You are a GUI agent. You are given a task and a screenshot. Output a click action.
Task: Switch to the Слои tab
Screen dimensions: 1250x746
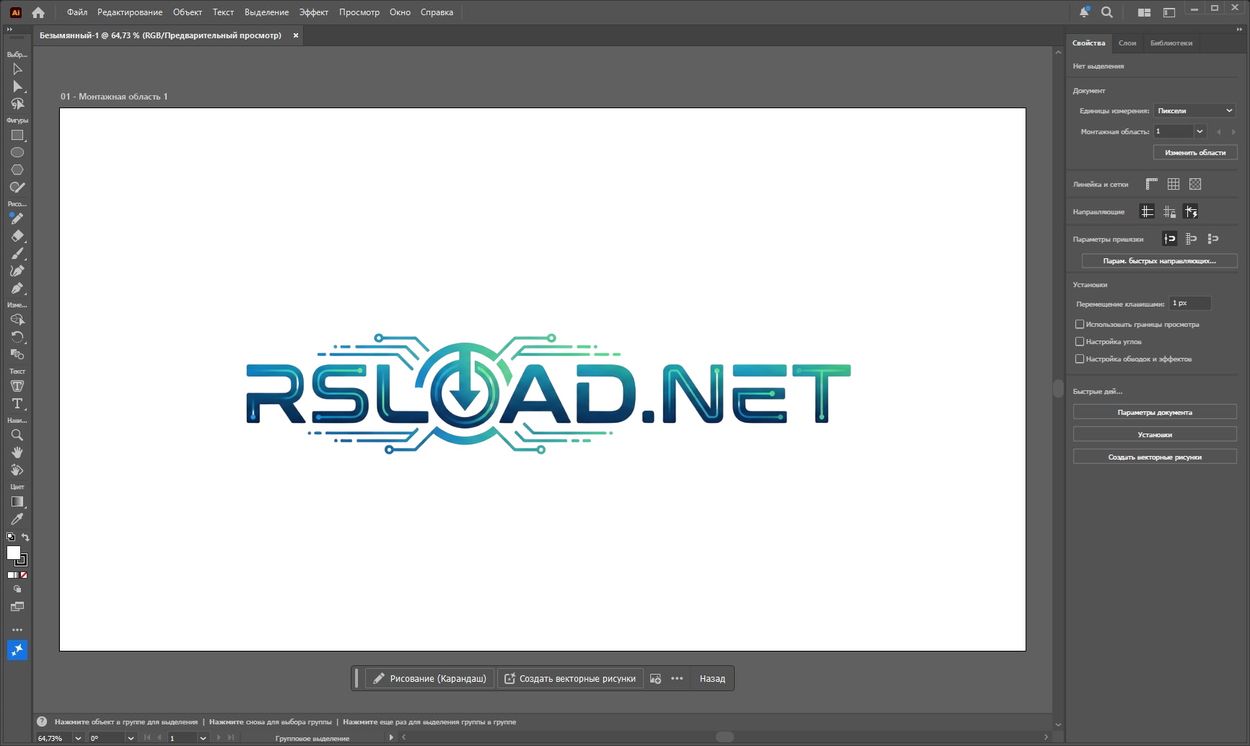coord(1127,43)
